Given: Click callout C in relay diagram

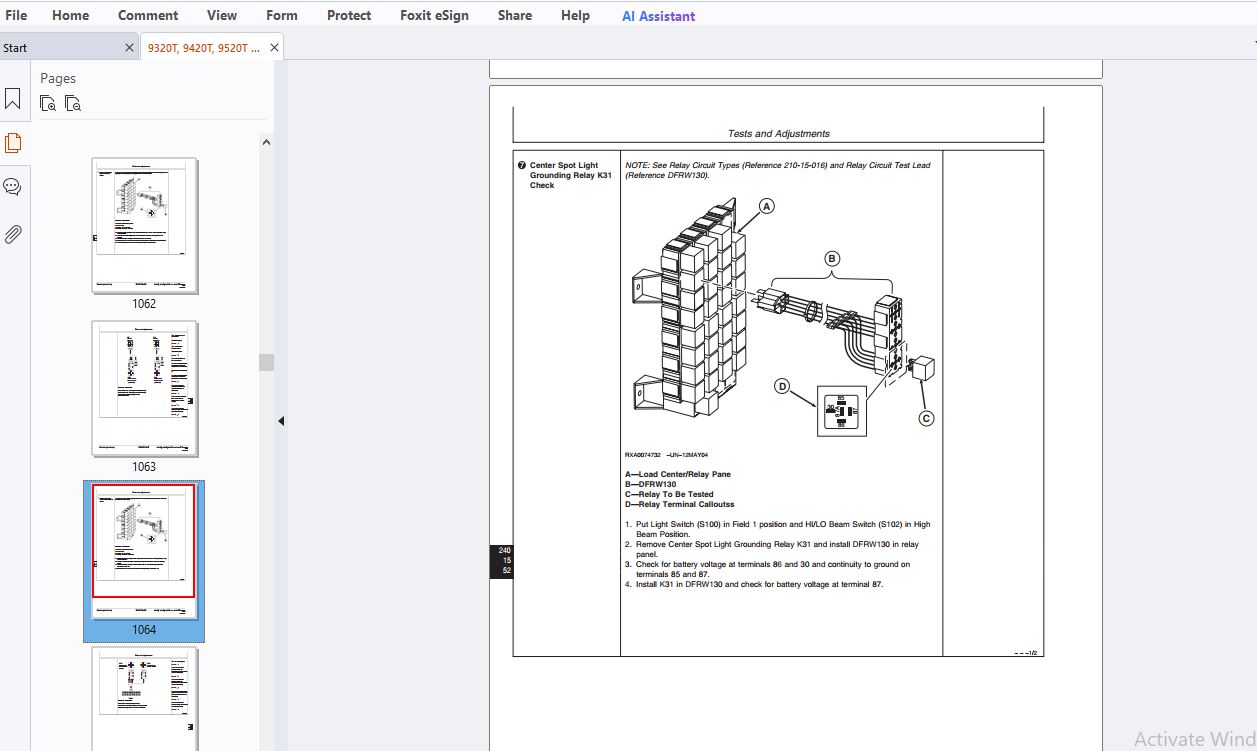Looking at the screenshot, I should tap(926, 418).
